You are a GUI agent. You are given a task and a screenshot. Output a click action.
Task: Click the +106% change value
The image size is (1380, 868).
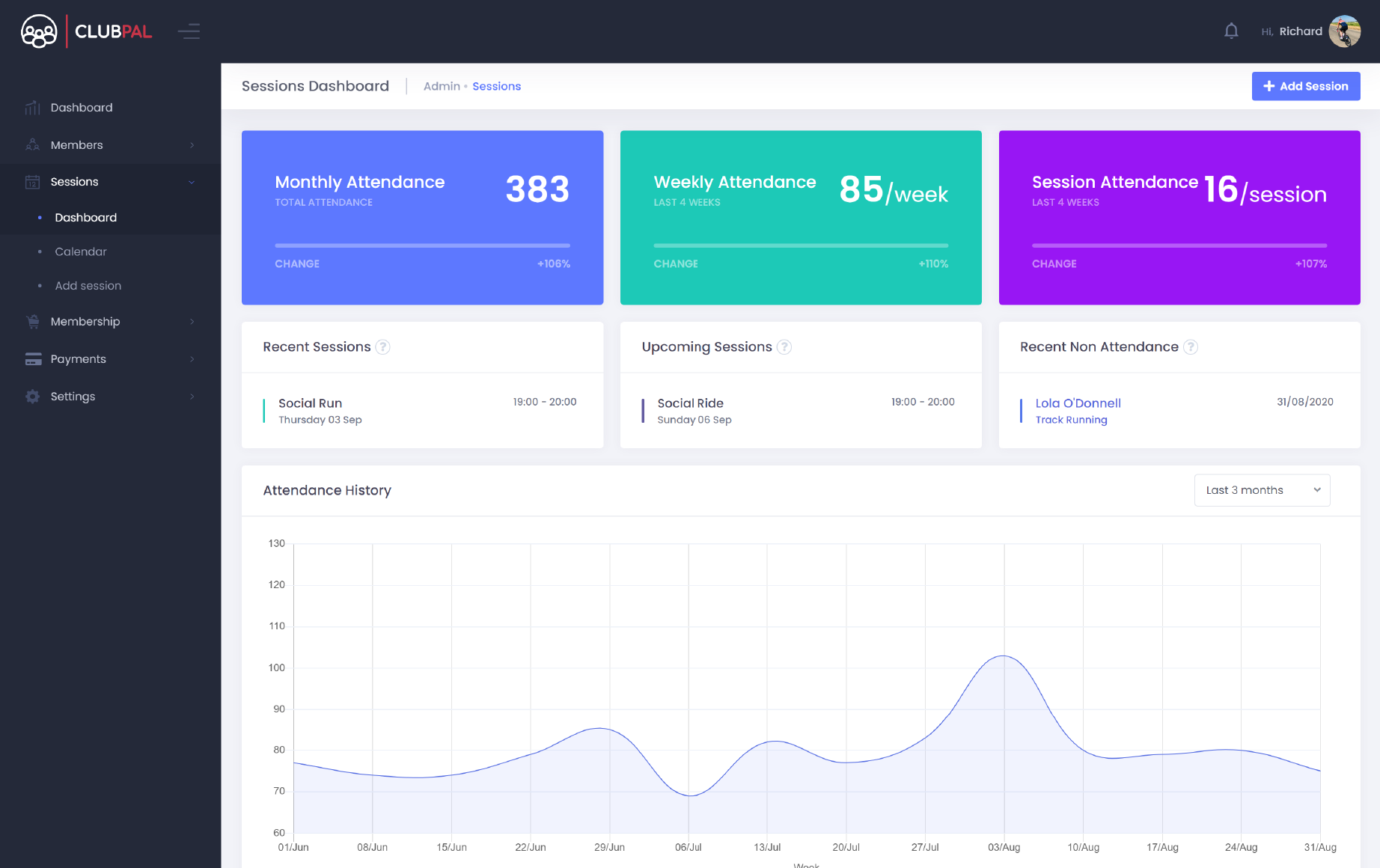(x=554, y=264)
